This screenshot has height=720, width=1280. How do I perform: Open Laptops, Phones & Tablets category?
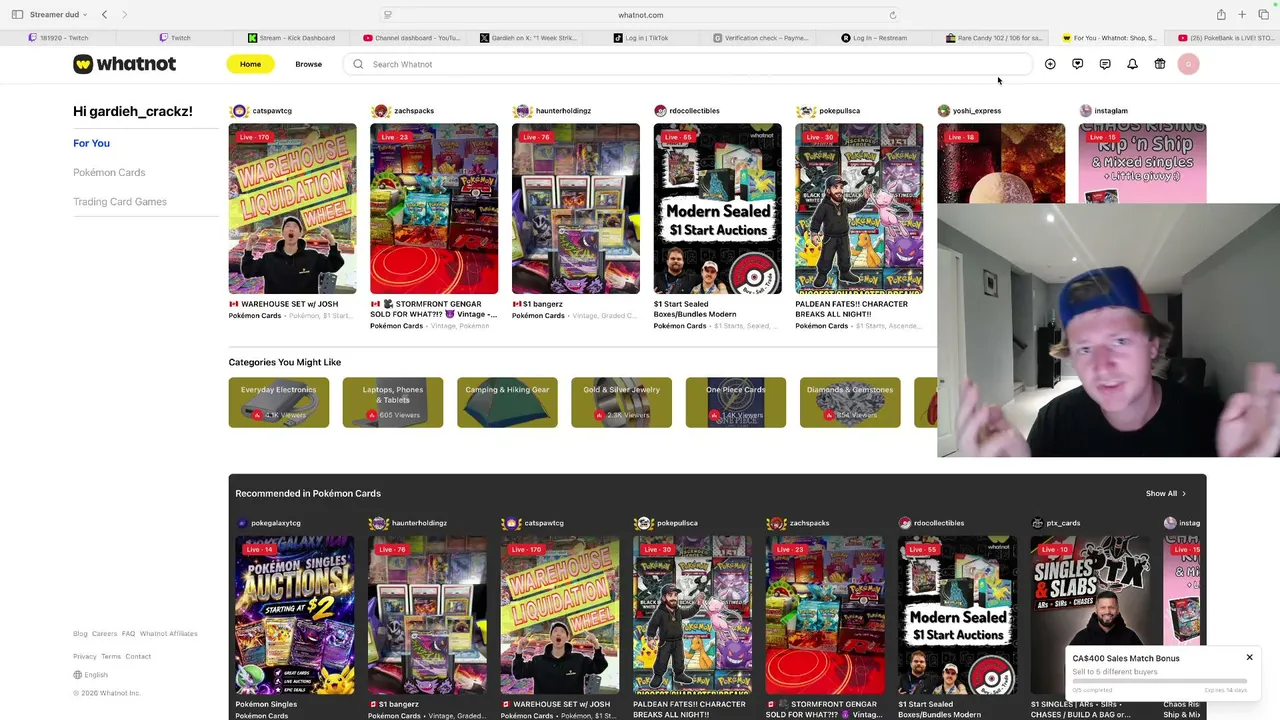393,402
